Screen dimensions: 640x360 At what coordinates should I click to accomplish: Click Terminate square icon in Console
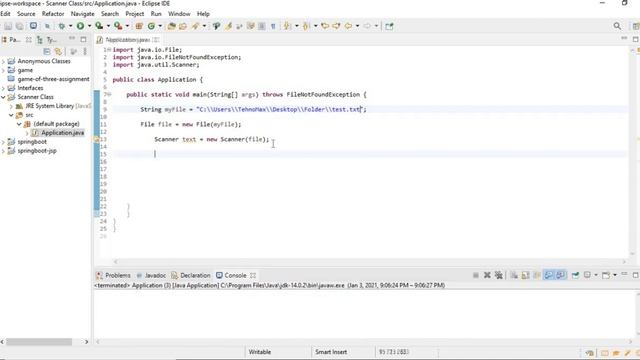[476, 276]
